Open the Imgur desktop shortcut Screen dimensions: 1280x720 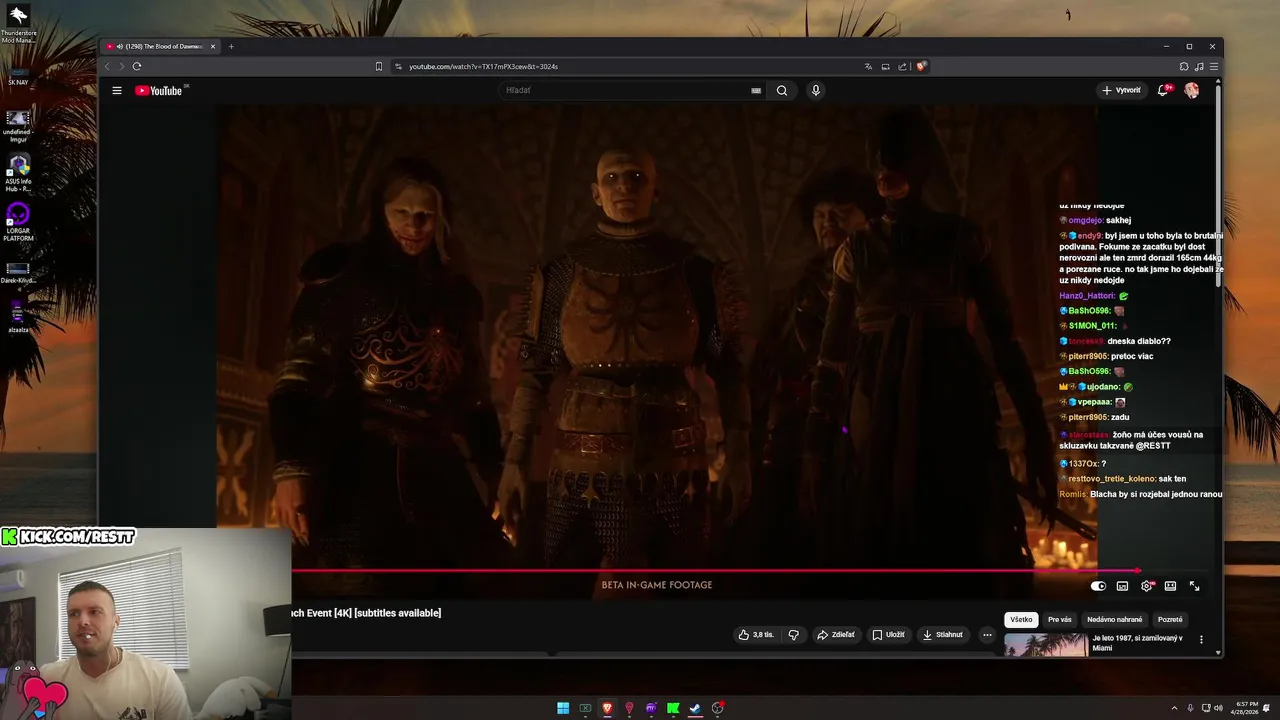[18, 125]
